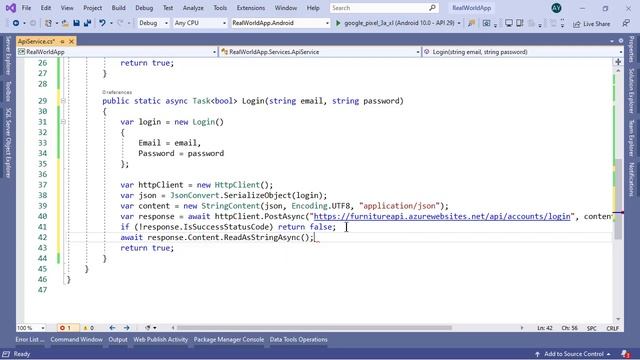This screenshot has height=360, width=640.
Task: Expand the Server Explorer side panel
Action: 8,56
